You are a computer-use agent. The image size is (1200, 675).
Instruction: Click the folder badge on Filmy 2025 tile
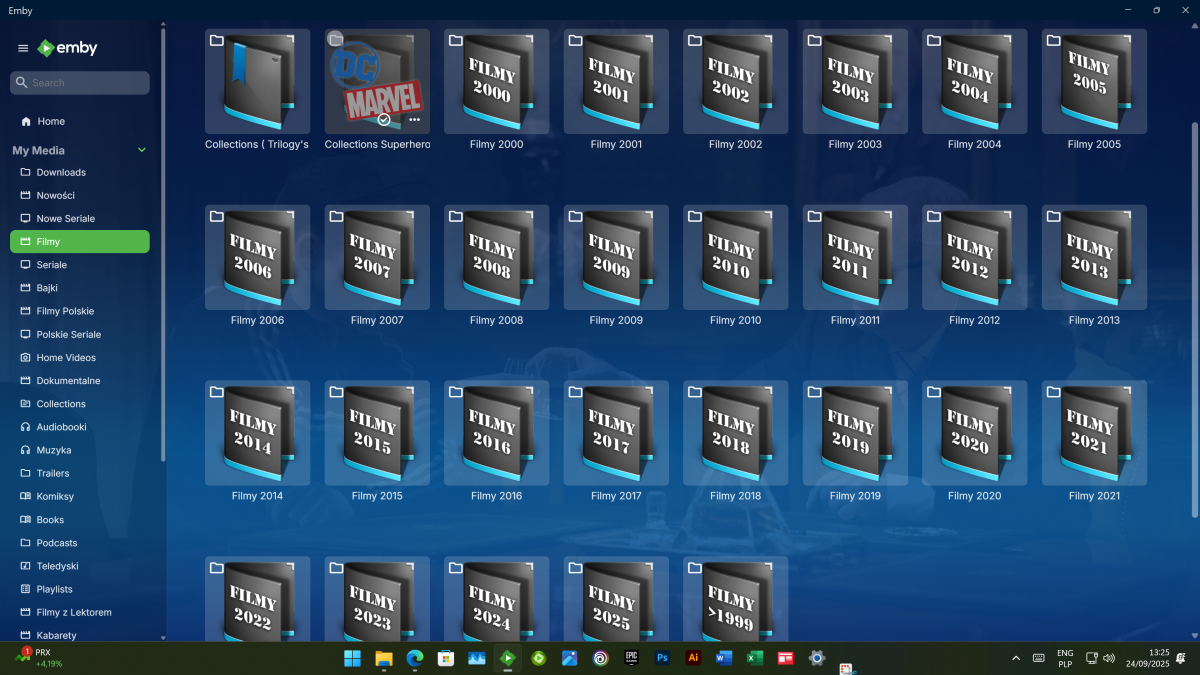(x=573, y=568)
